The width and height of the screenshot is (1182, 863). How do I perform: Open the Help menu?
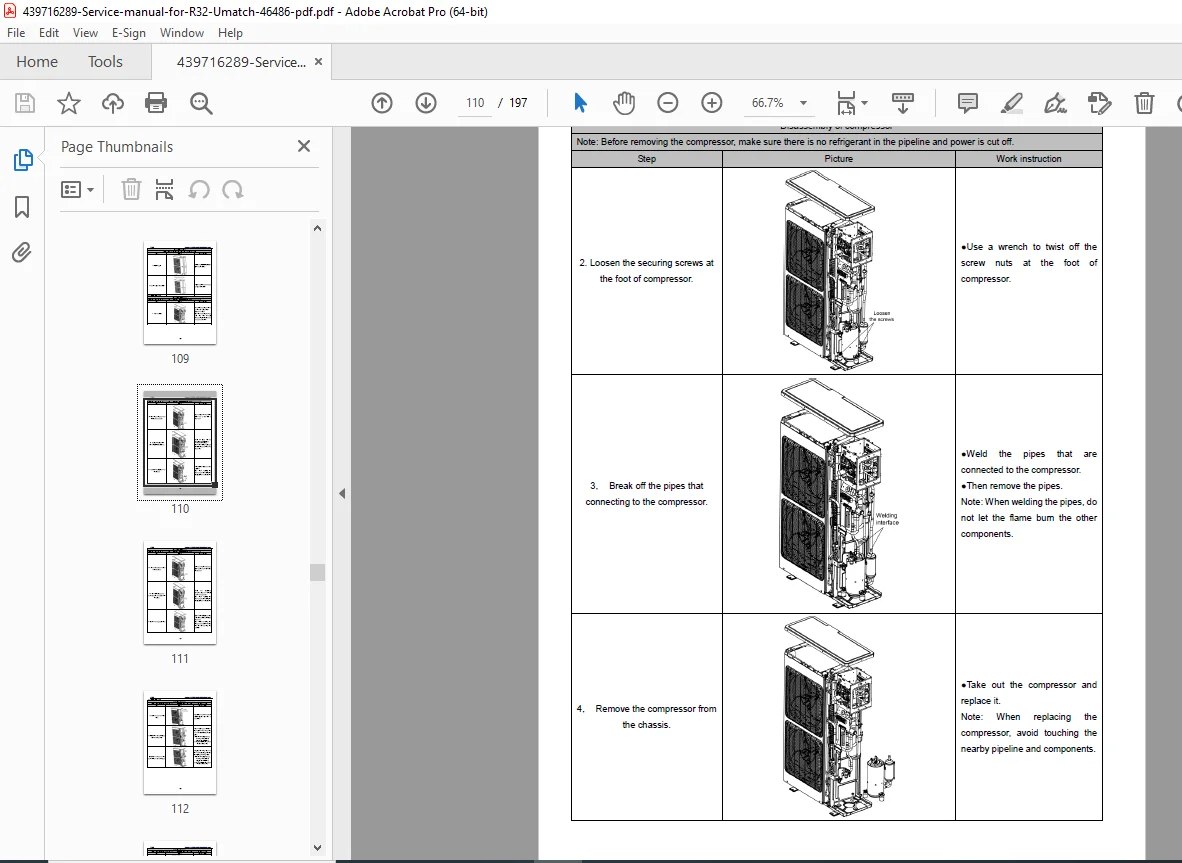tap(230, 33)
